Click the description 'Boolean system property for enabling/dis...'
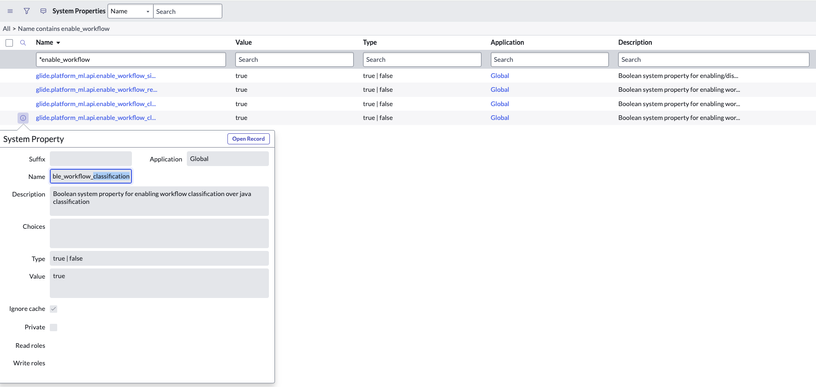 pyautogui.click(x=678, y=76)
